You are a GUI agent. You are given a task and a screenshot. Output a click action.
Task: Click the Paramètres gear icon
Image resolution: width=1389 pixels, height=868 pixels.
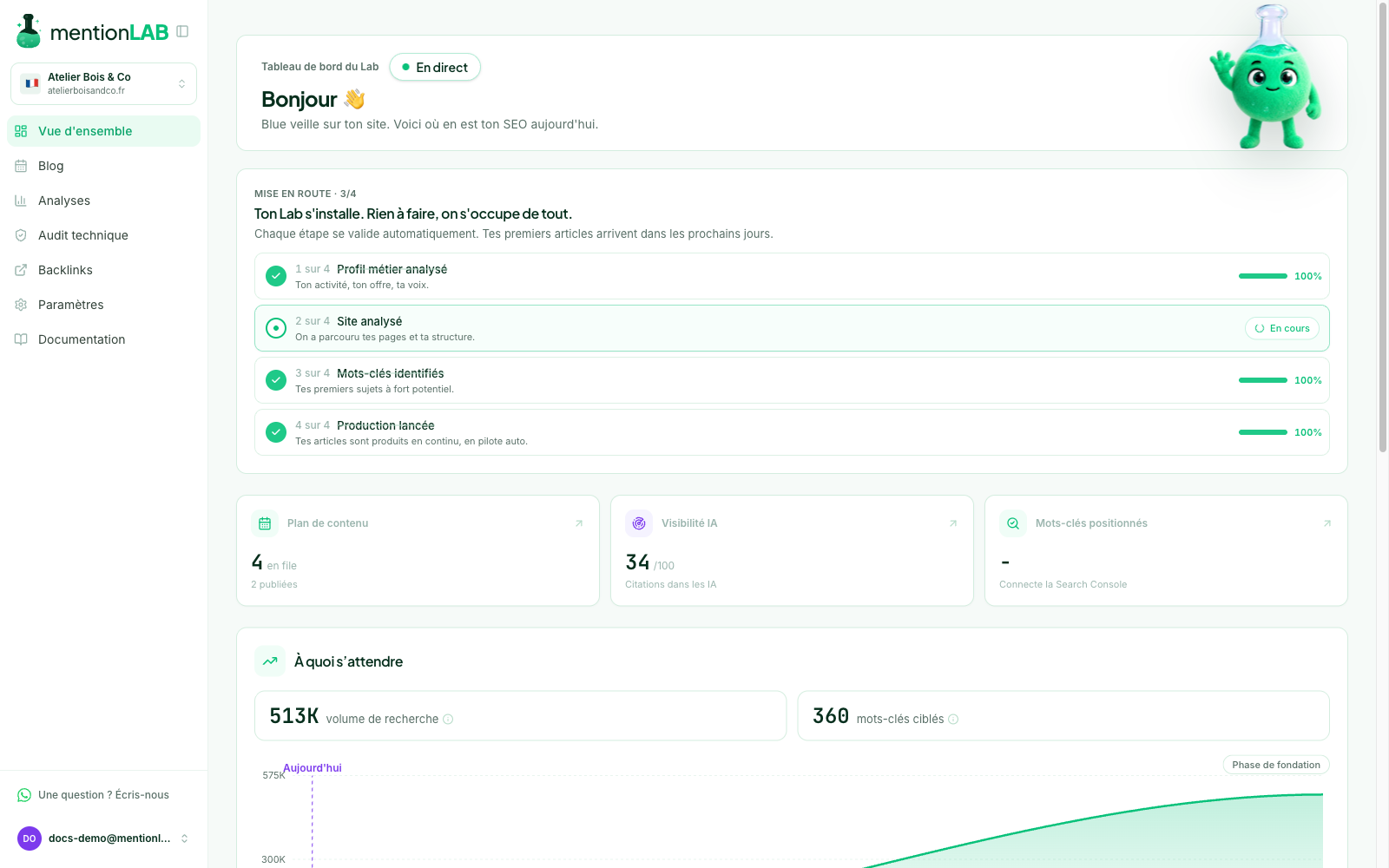[x=21, y=305]
